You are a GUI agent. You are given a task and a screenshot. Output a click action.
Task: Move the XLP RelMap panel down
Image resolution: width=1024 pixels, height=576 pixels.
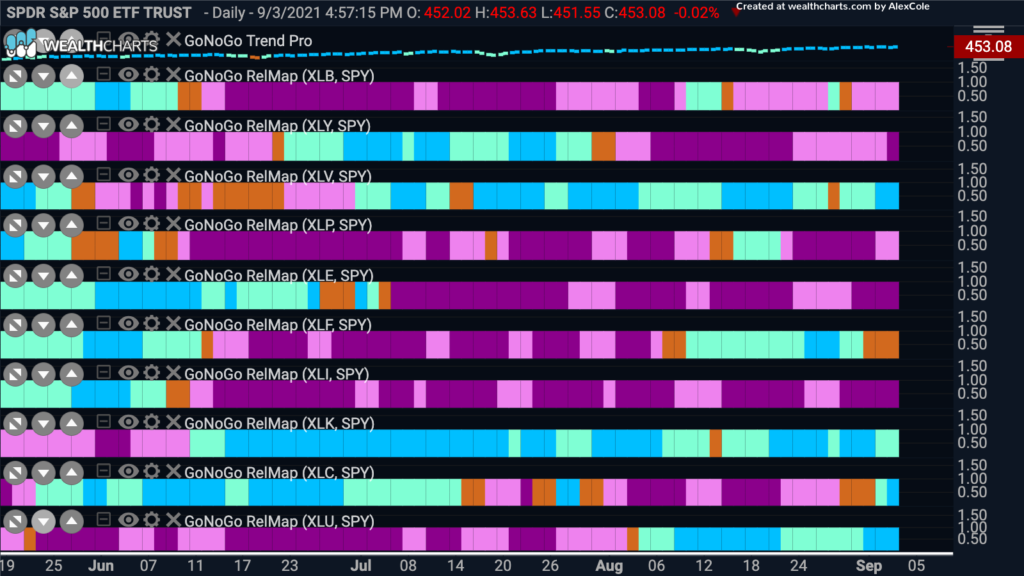point(43,225)
